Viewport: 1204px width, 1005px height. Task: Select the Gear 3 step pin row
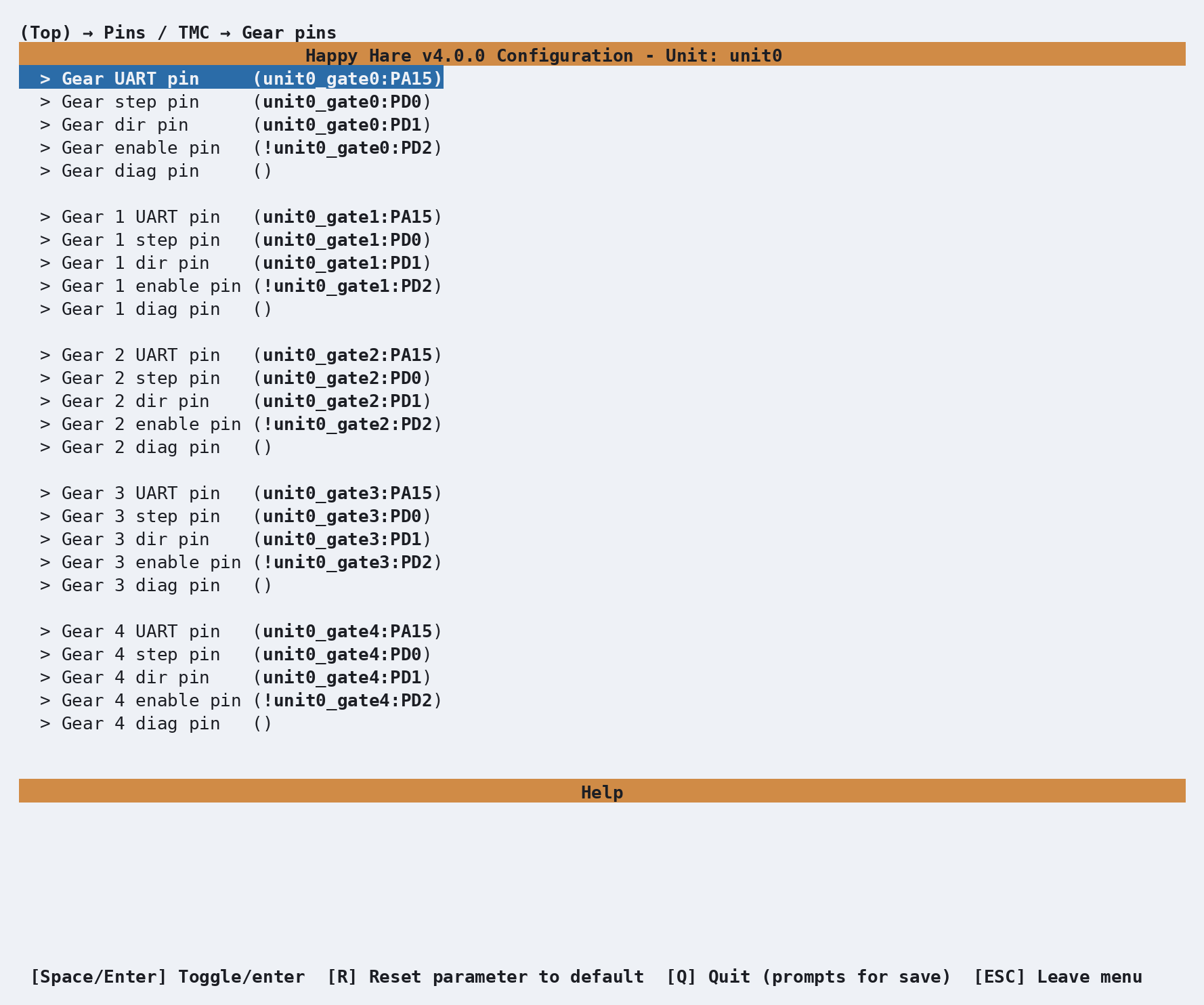235,516
